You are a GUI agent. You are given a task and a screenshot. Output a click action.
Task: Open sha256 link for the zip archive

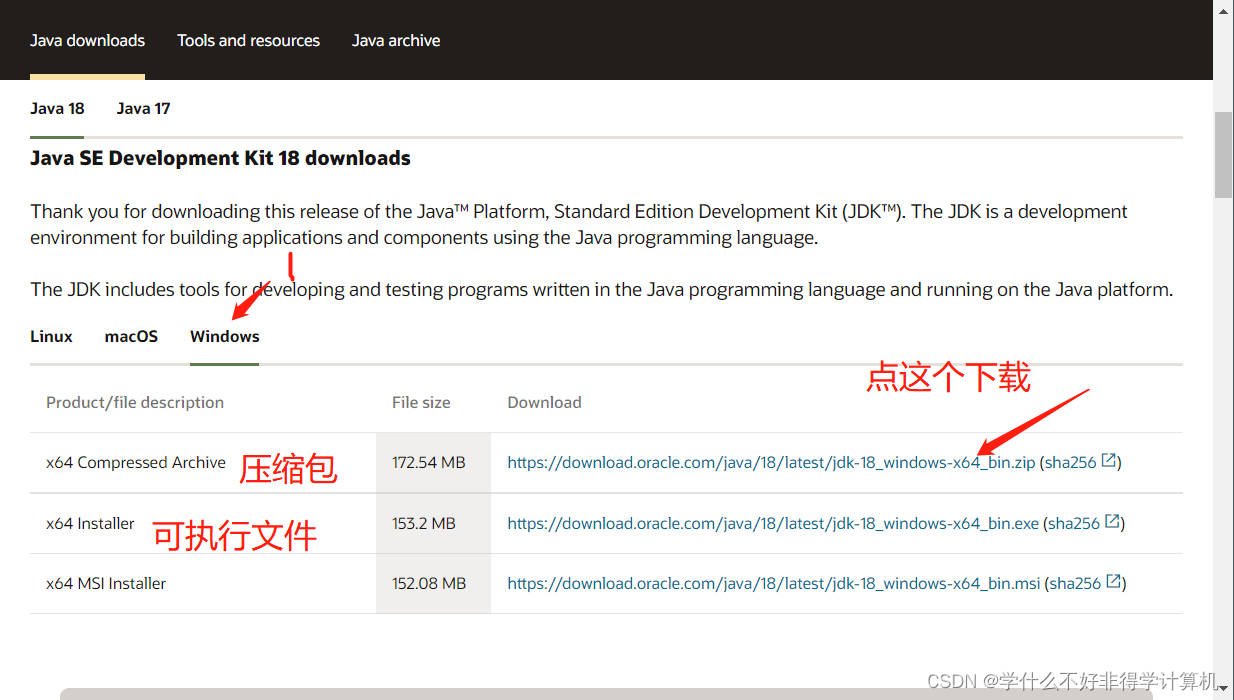(x=1071, y=462)
